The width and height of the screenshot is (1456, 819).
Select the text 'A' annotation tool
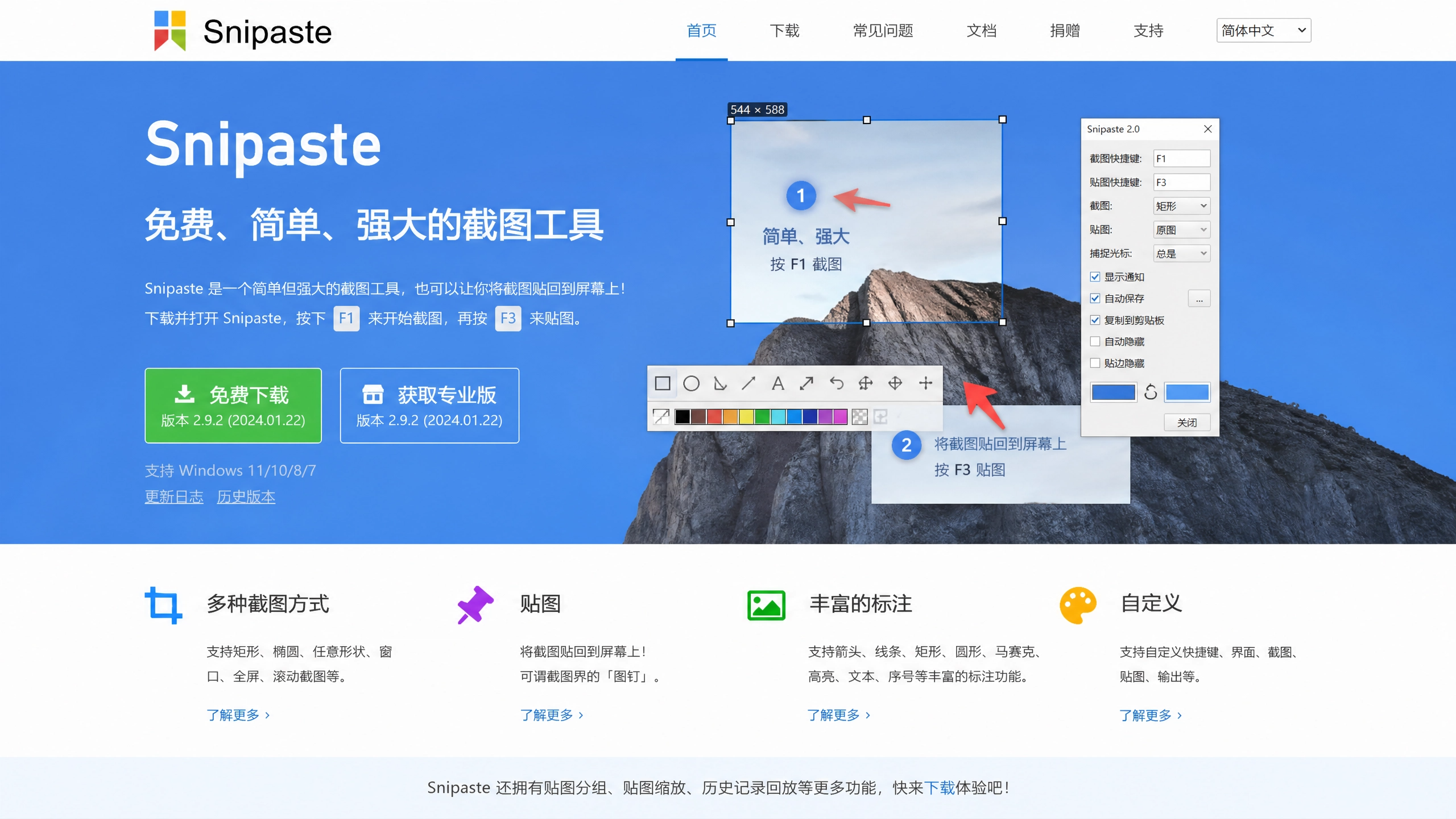[x=777, y=383]
